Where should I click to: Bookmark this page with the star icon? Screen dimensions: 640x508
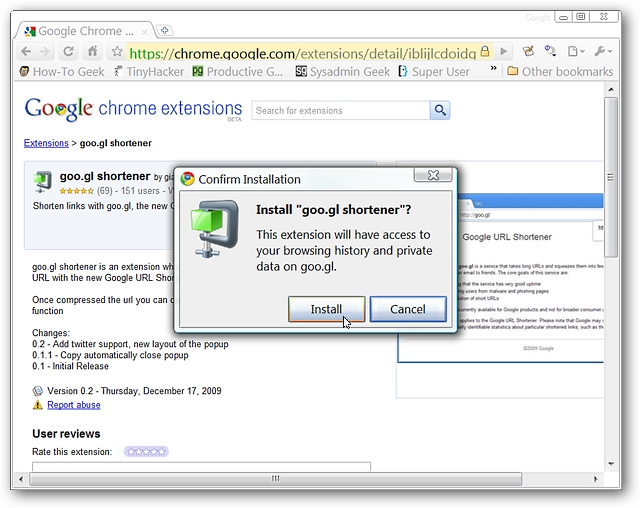tap(117, 51)
